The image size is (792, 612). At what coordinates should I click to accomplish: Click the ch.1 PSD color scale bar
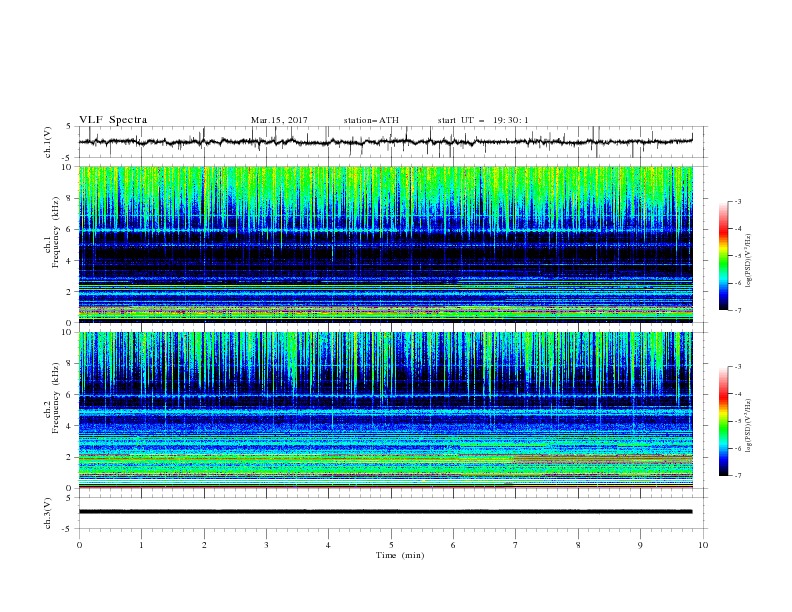(724, 256)
